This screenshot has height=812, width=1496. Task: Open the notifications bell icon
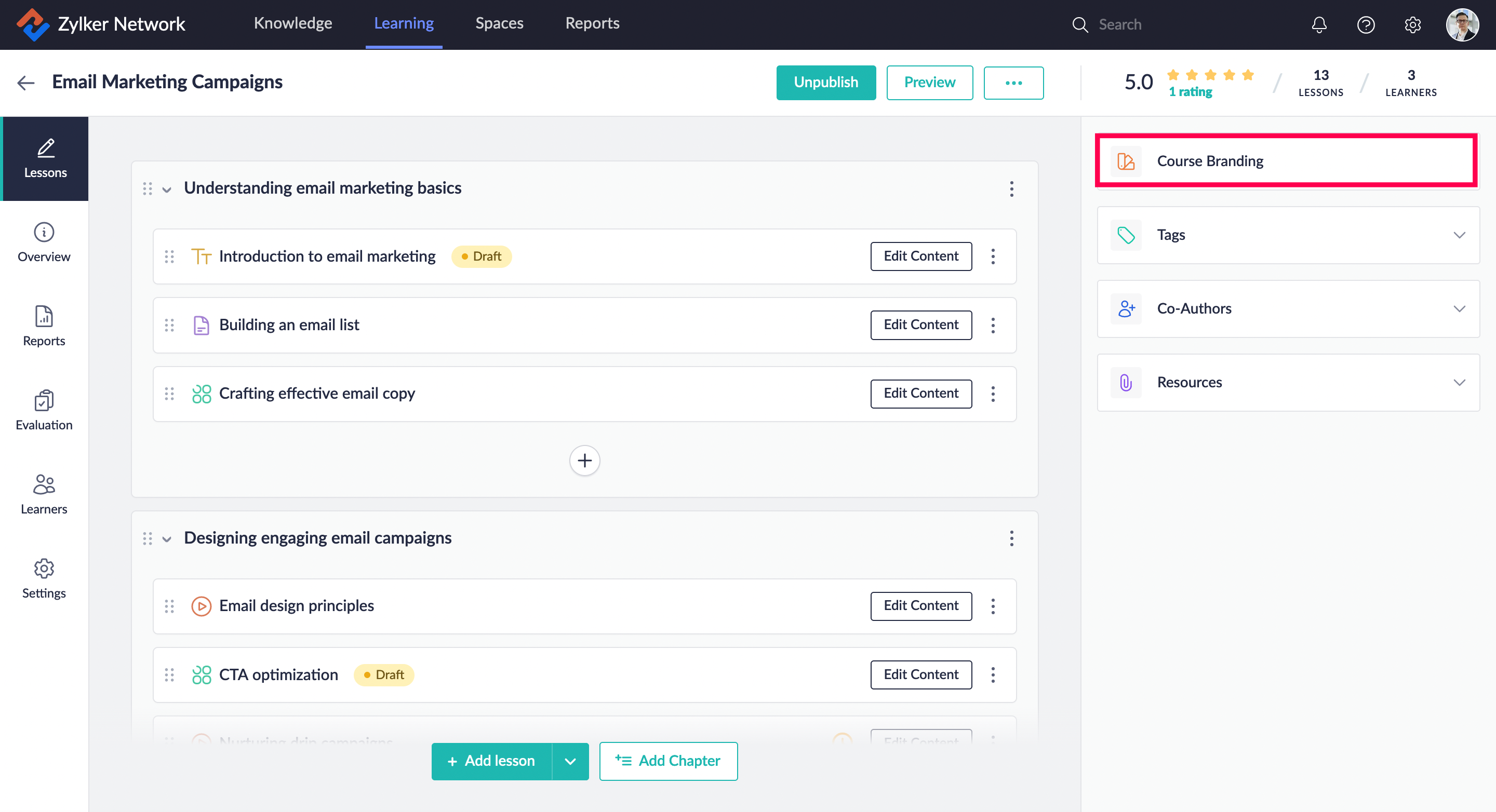point(1319,24)
